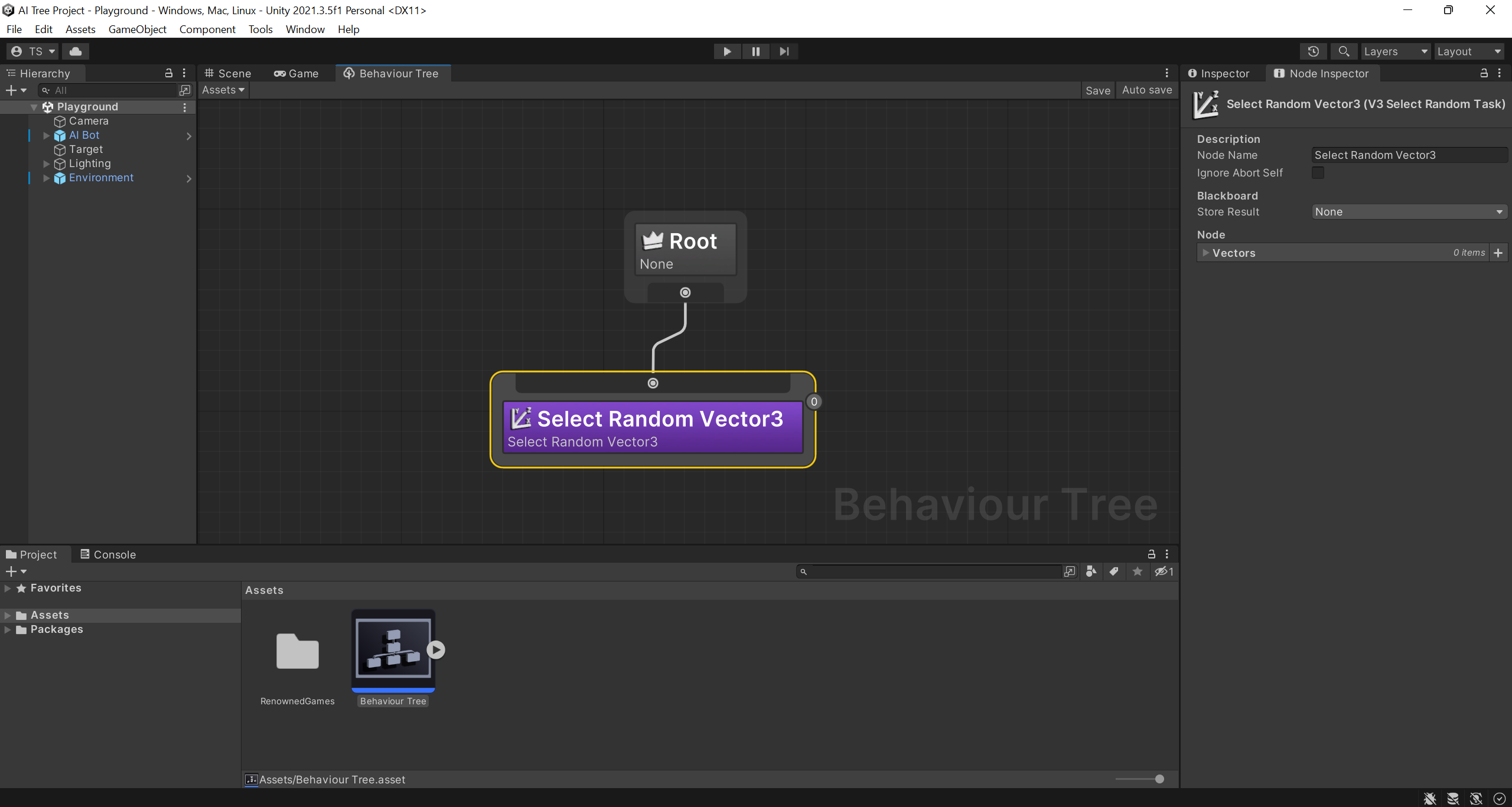Click the Pause button in the toolbar
1512x807 pixels.
click(x=755, y=51)
